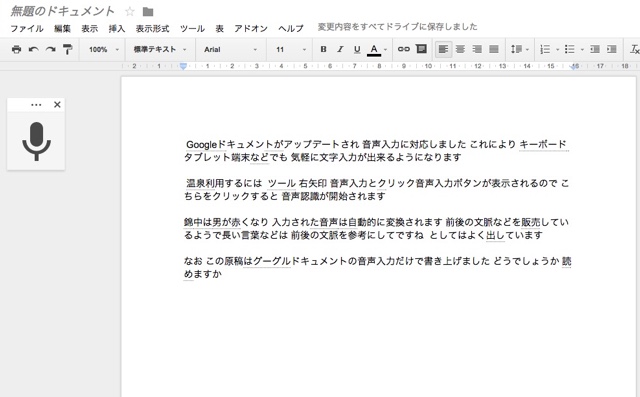Click the phrase どうでしょうか
The image size is (640, 397).
(x=526, y=261)
